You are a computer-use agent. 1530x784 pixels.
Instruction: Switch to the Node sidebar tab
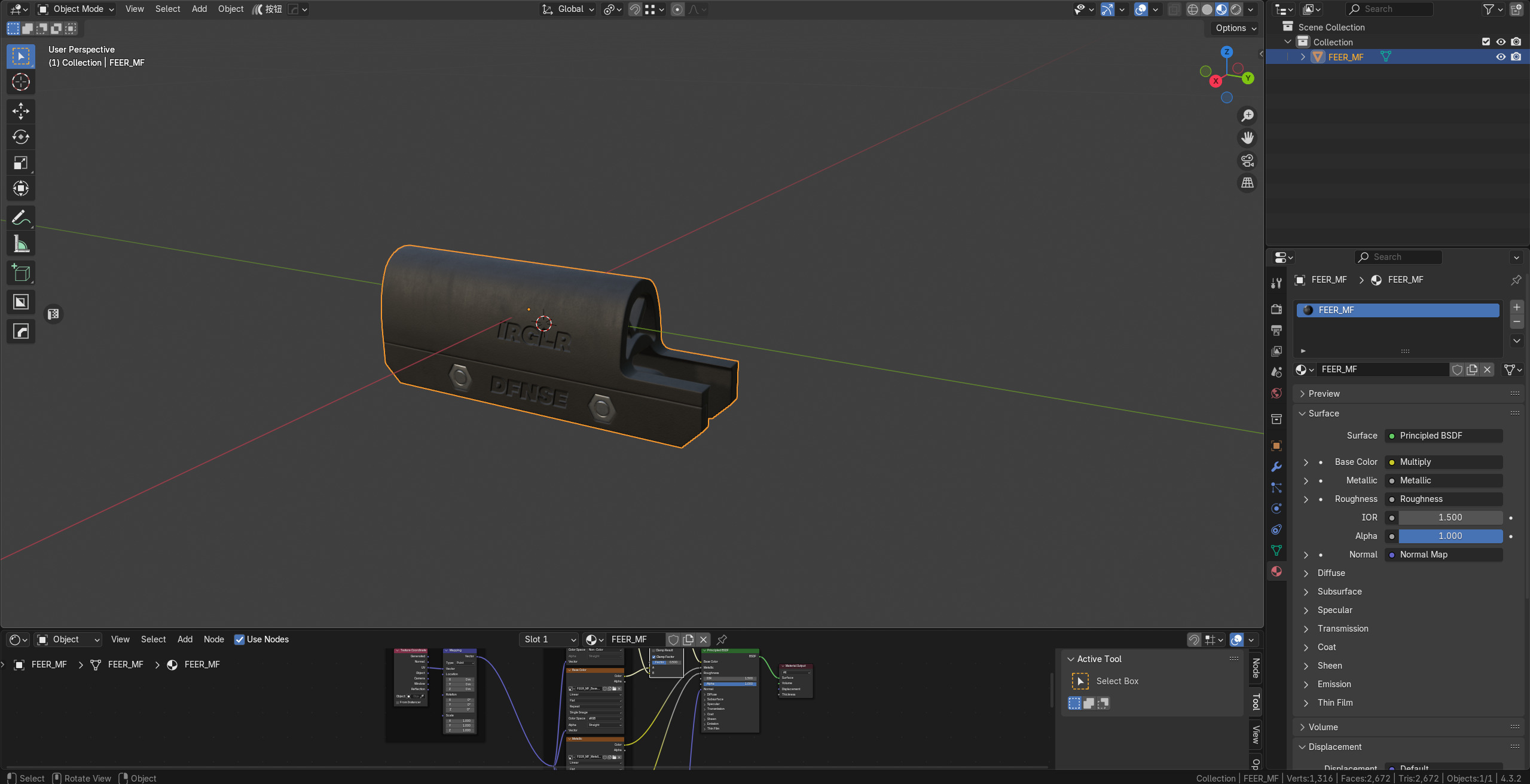pos(1256,668)
